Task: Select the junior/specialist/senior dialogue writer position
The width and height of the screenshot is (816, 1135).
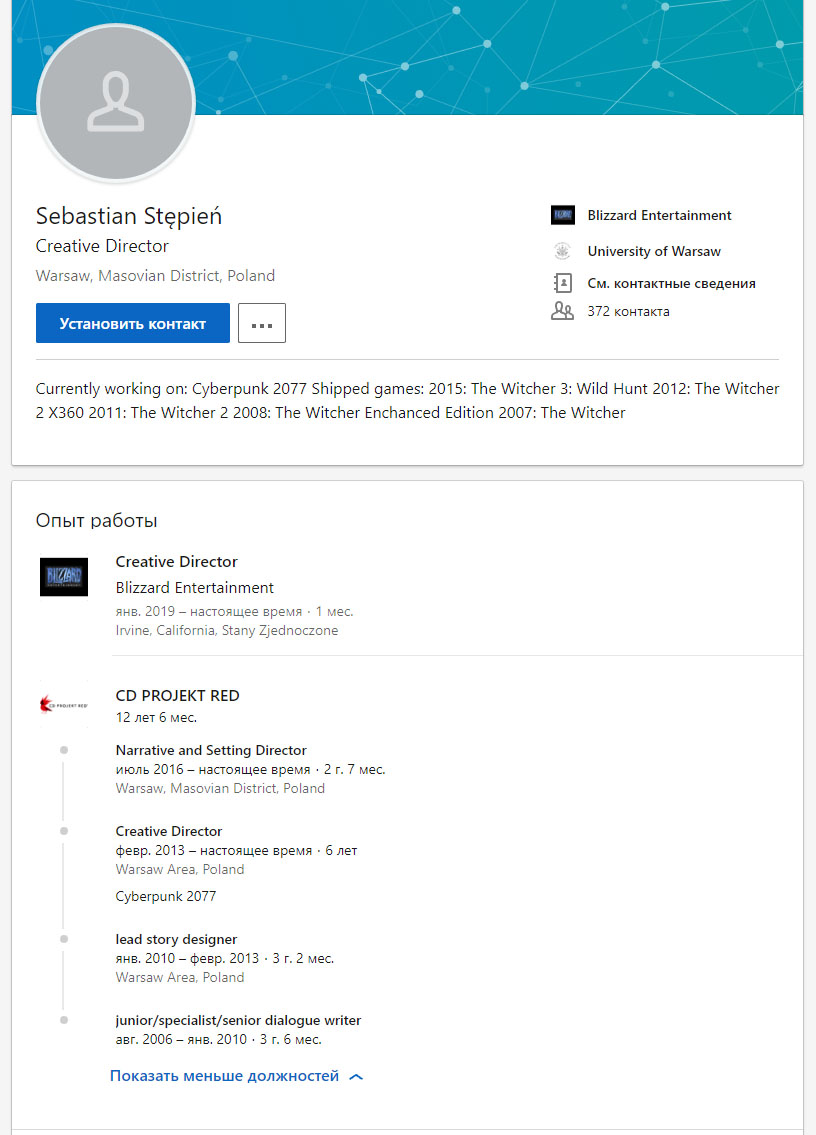Action: 238,1021
